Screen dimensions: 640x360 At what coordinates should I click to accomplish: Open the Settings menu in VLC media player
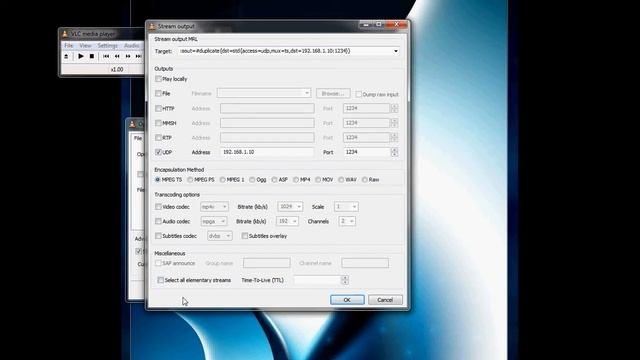click(x=107, y=45)
